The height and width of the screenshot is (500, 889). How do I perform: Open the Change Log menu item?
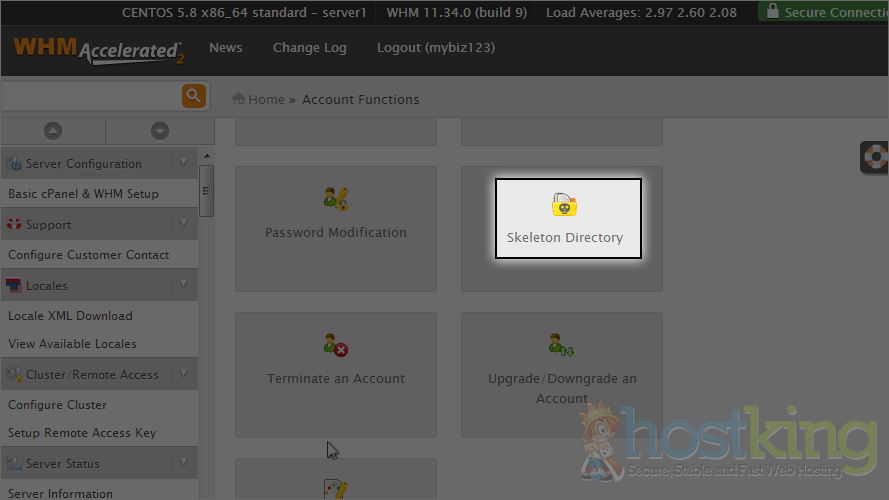coord(309,48)
